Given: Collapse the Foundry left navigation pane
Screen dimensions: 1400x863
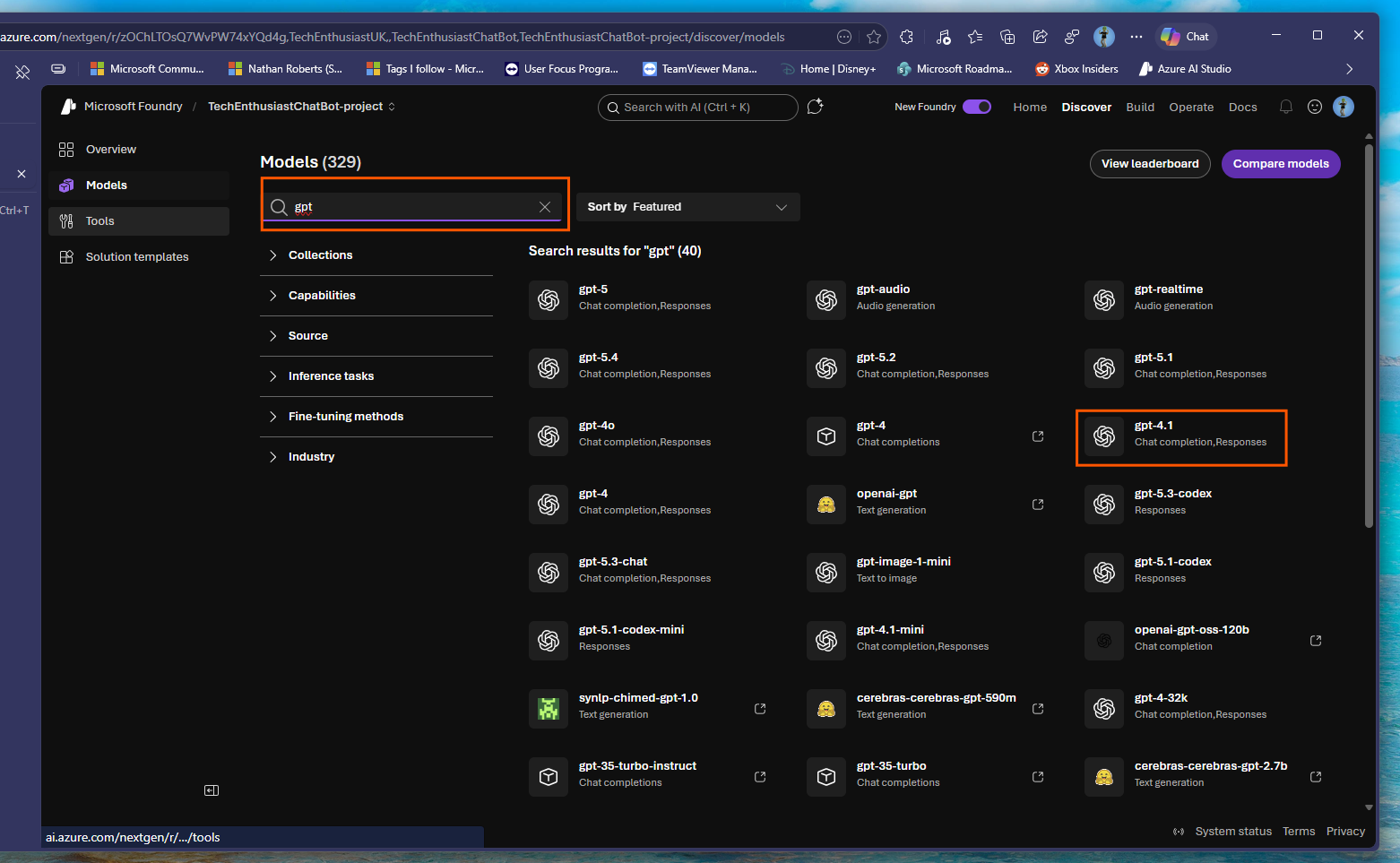Looking at the screenshot, I should 212,790.
